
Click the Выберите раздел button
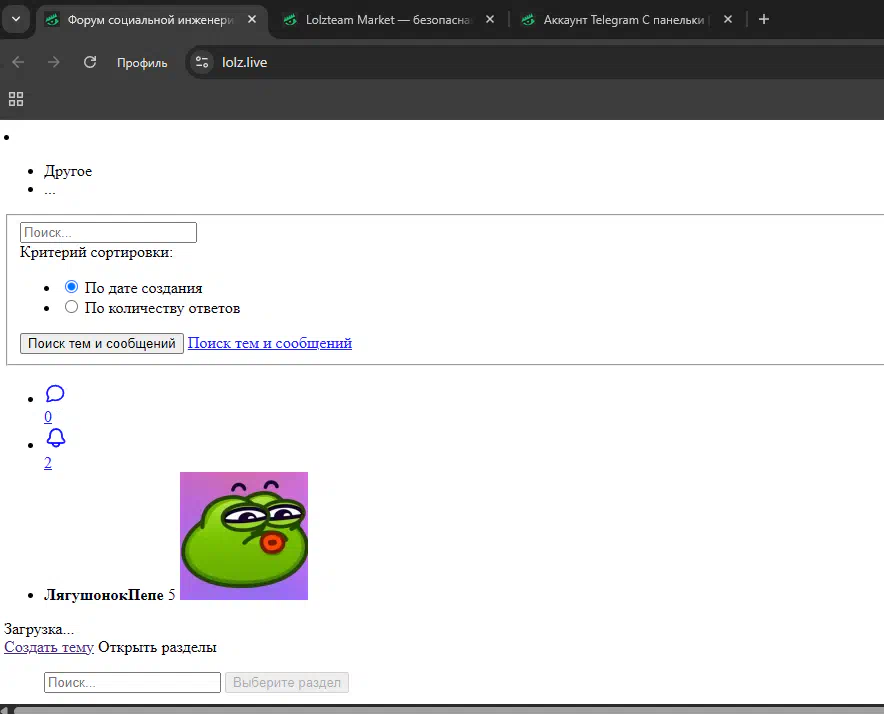coord(287,682)
